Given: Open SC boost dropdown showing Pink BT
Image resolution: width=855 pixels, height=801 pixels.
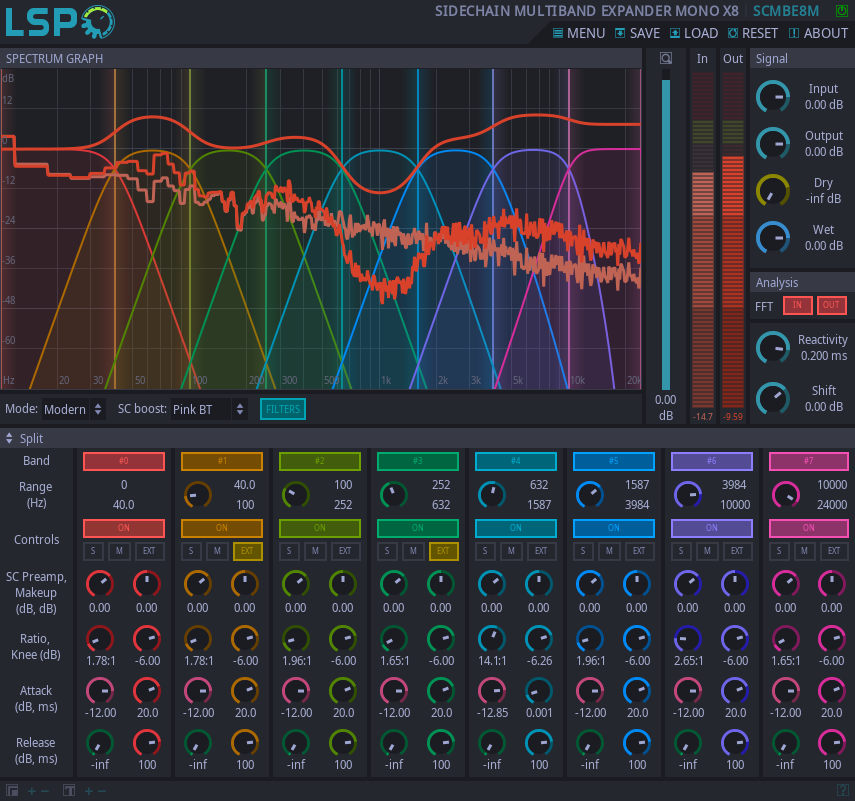Looking at the screenshot, I should [209, 409].
